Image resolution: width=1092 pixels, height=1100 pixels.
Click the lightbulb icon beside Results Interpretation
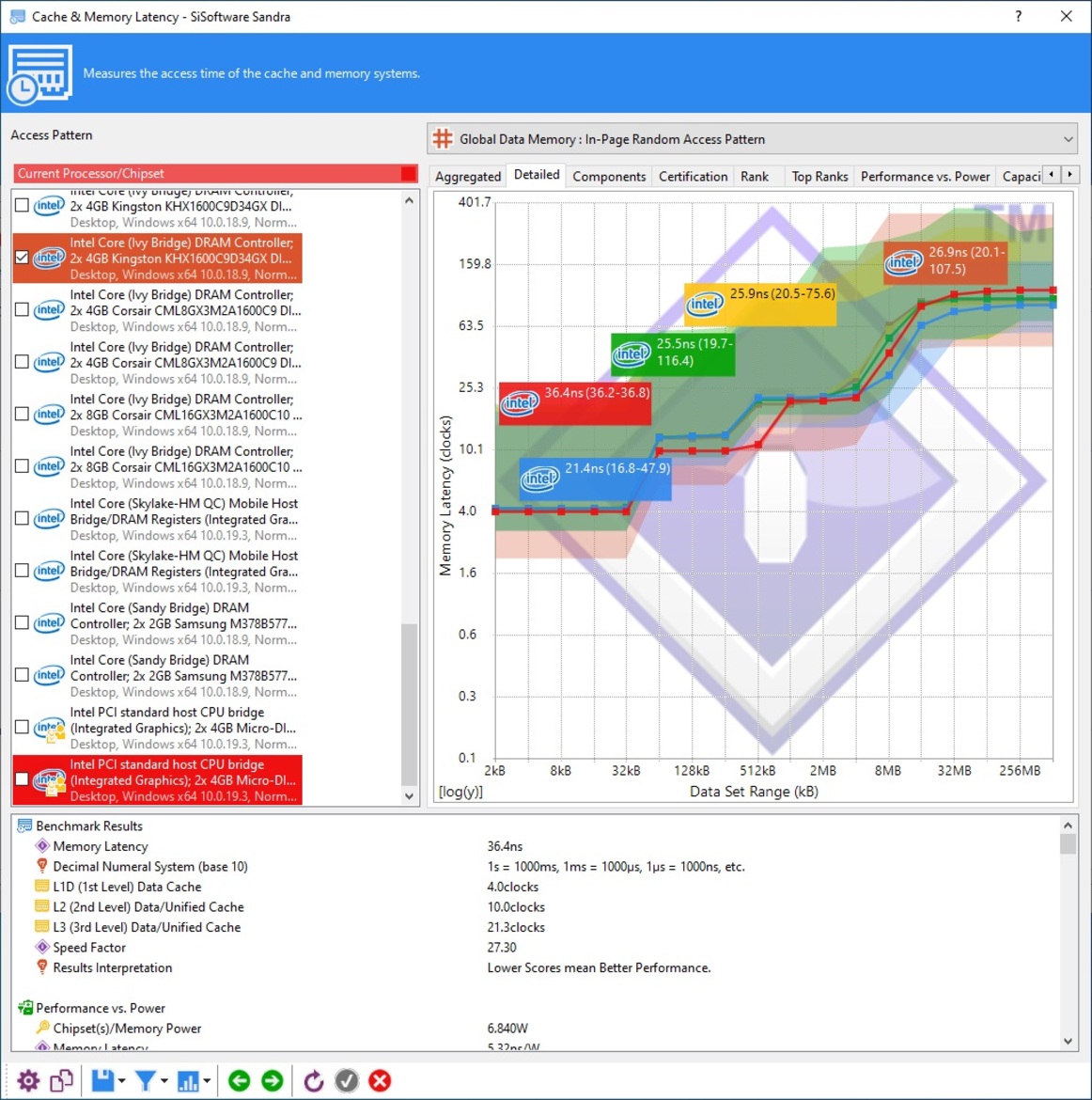coord(42,967)
